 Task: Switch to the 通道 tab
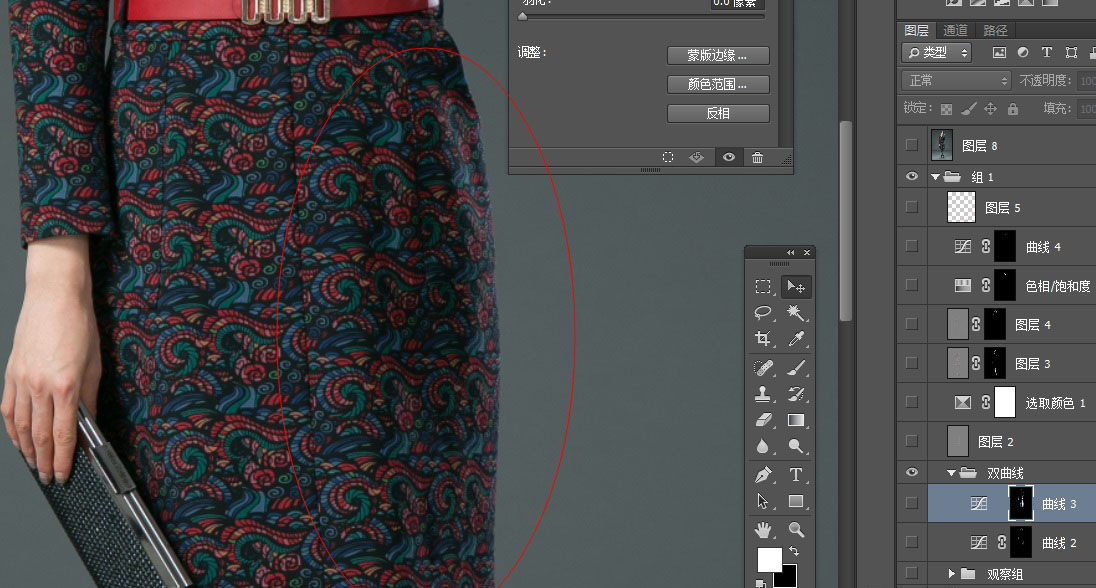pyautogui.click(x=955, y=31)
